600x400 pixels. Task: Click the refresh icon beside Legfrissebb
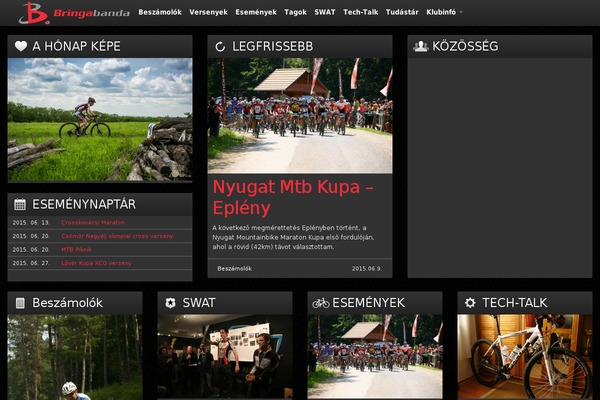click(220, 47)
